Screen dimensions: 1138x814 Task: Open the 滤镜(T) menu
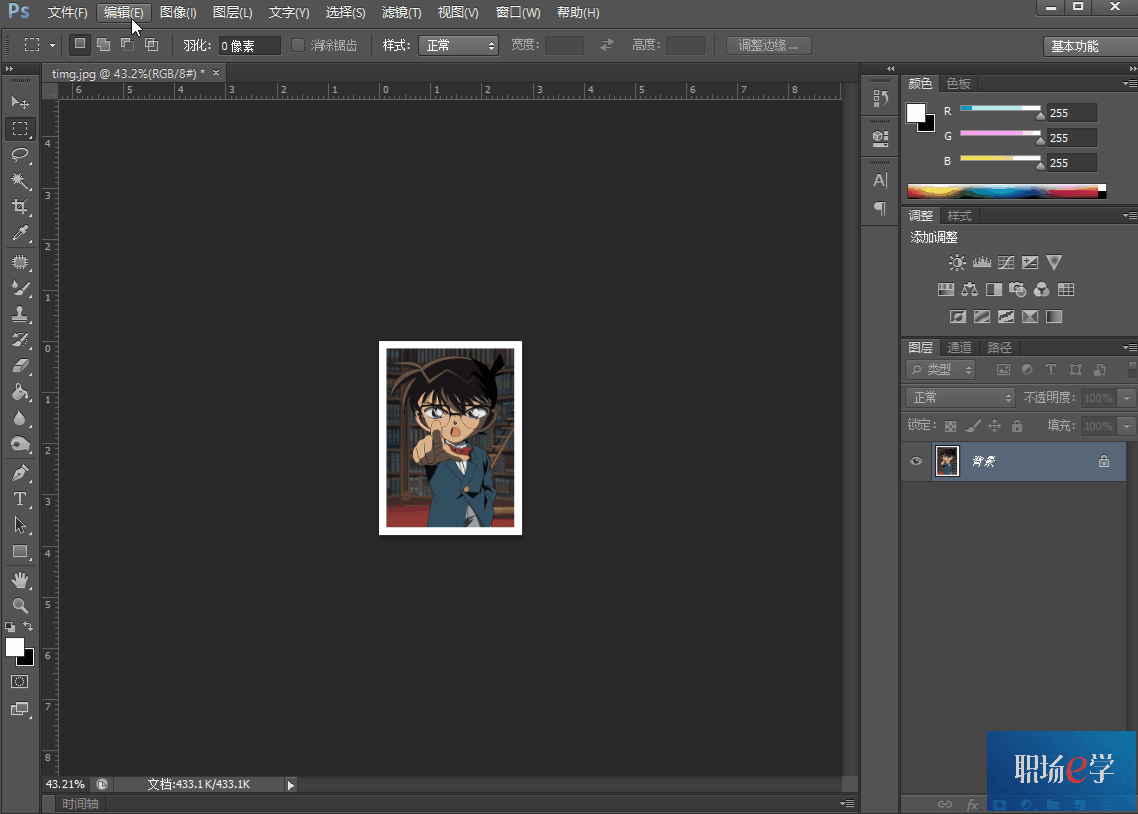click(x=401, y=13)
